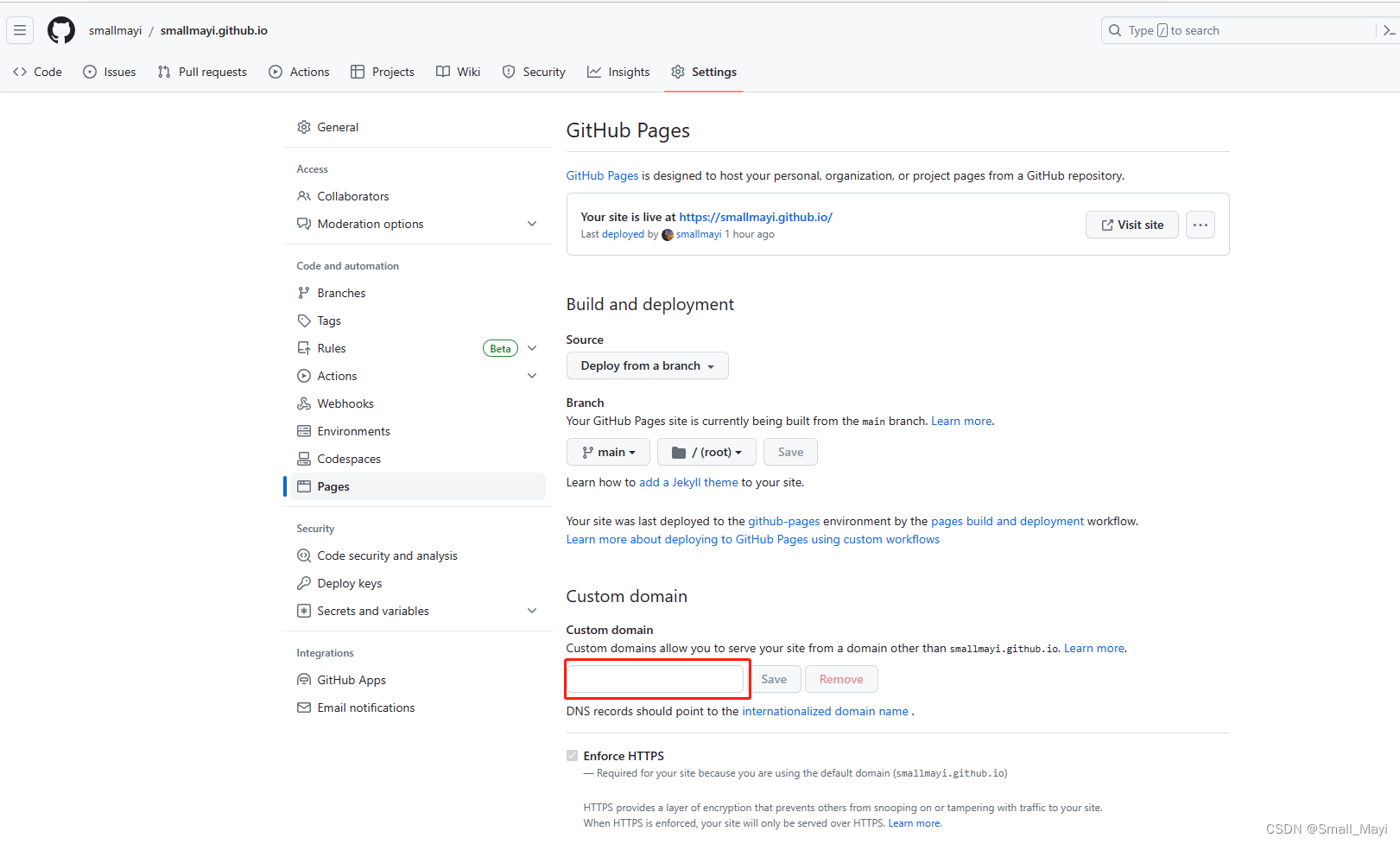Focus the custom domain input field
The image size is (1400, 844).
tap(655, 679)
